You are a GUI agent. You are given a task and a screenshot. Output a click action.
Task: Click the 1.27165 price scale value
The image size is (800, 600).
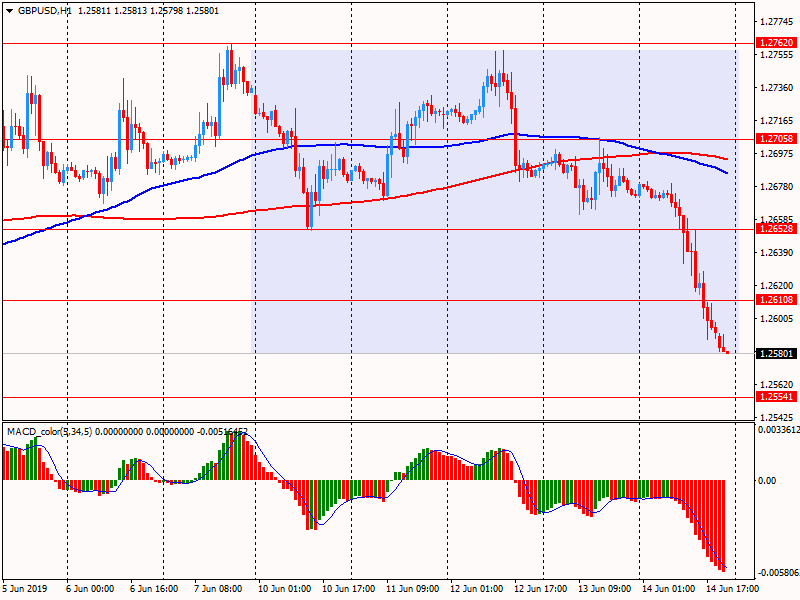pyautogui.click(x=777, y=121)
